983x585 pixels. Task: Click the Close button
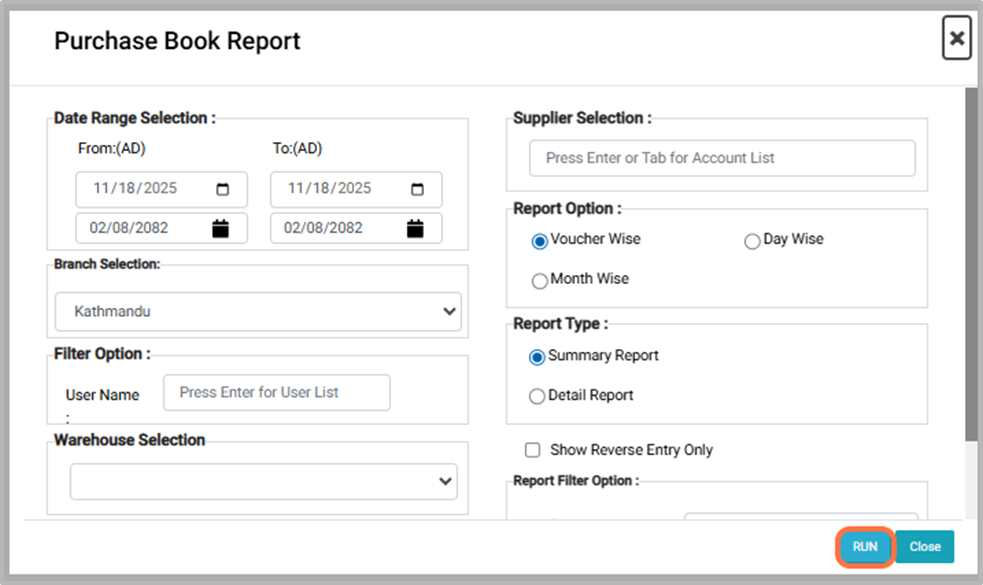pos(925,547)
